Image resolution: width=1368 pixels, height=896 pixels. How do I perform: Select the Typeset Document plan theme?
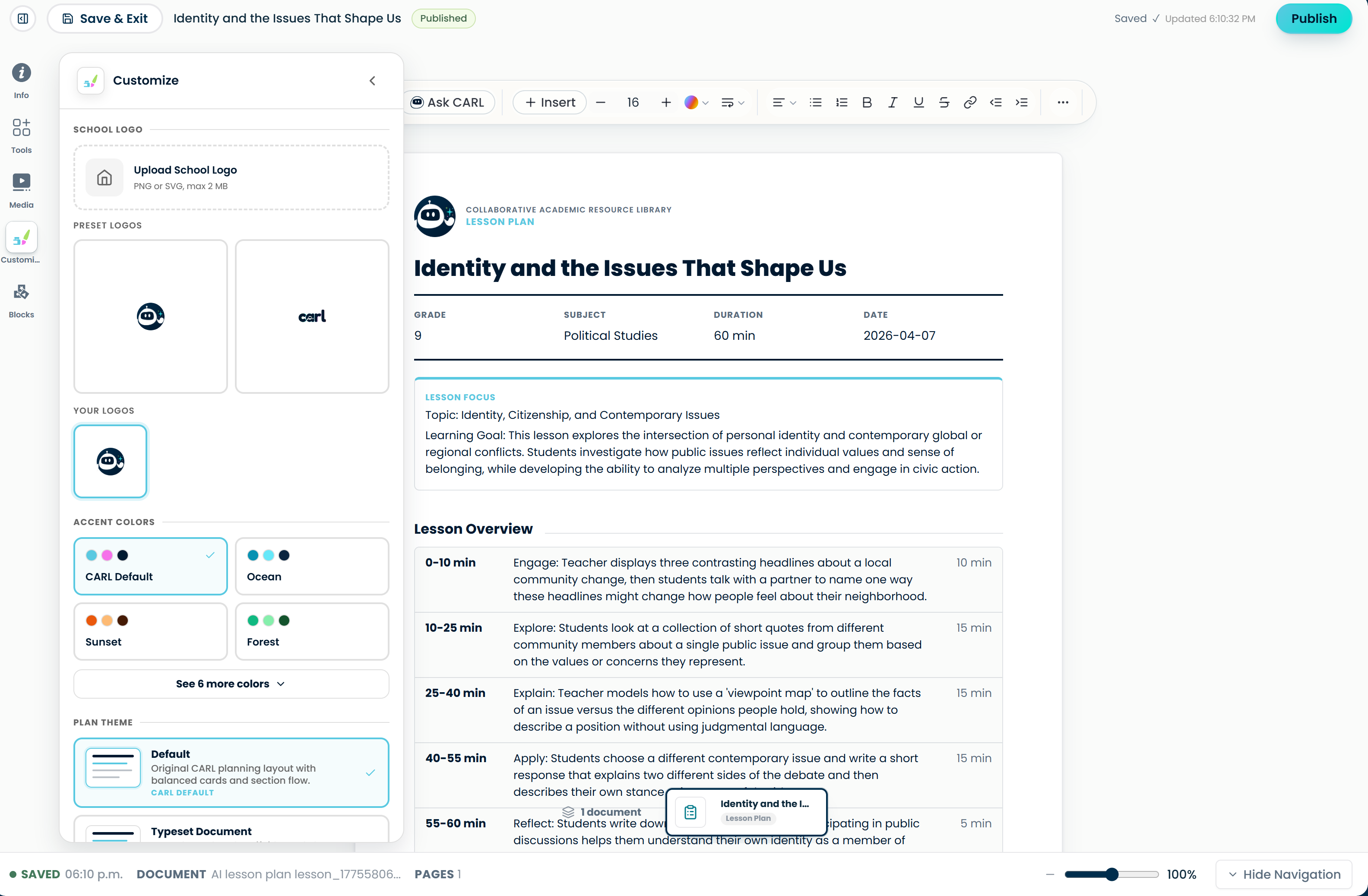click(231, 830)
